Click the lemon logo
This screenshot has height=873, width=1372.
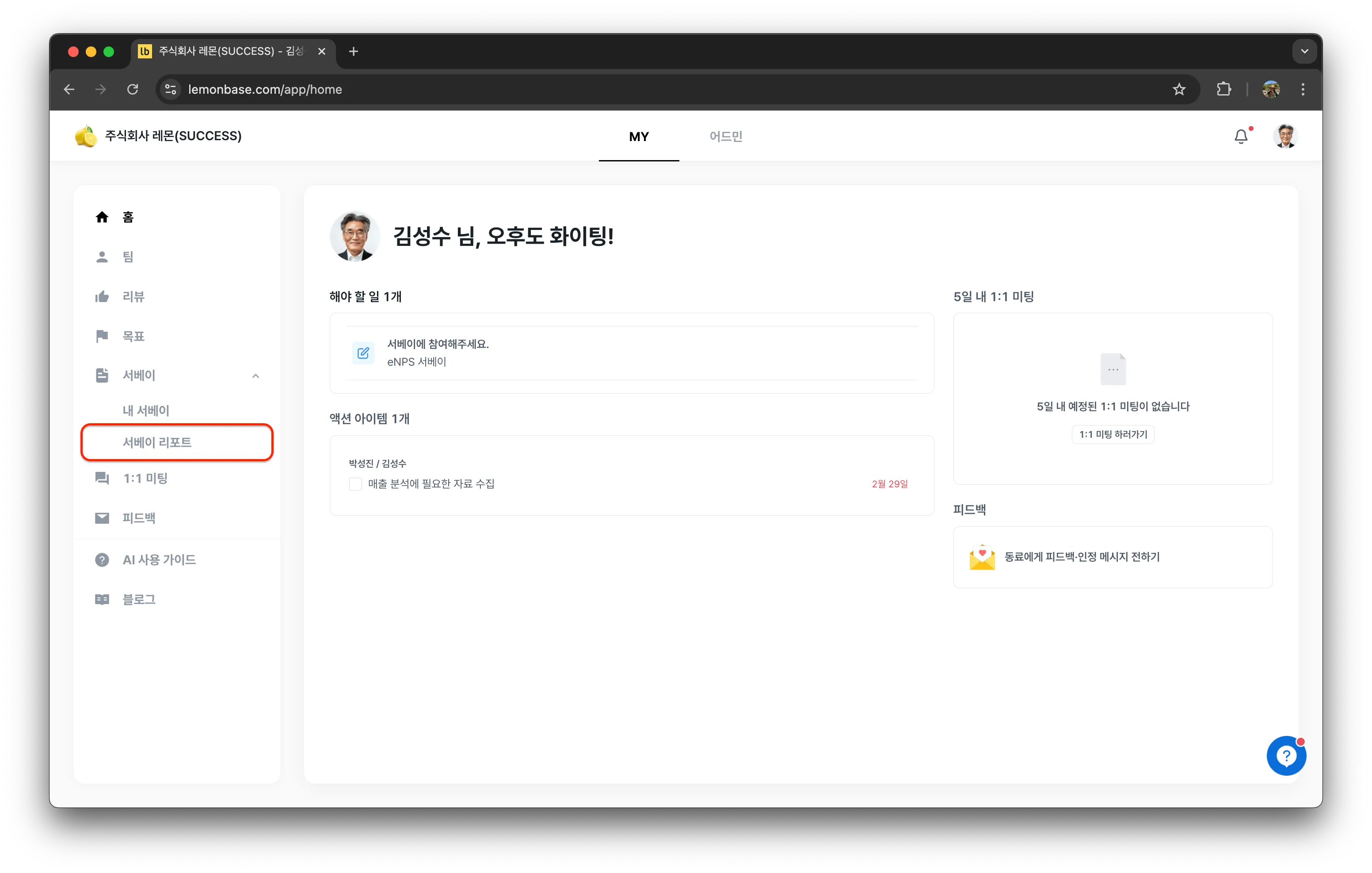(x=85, y=136)
